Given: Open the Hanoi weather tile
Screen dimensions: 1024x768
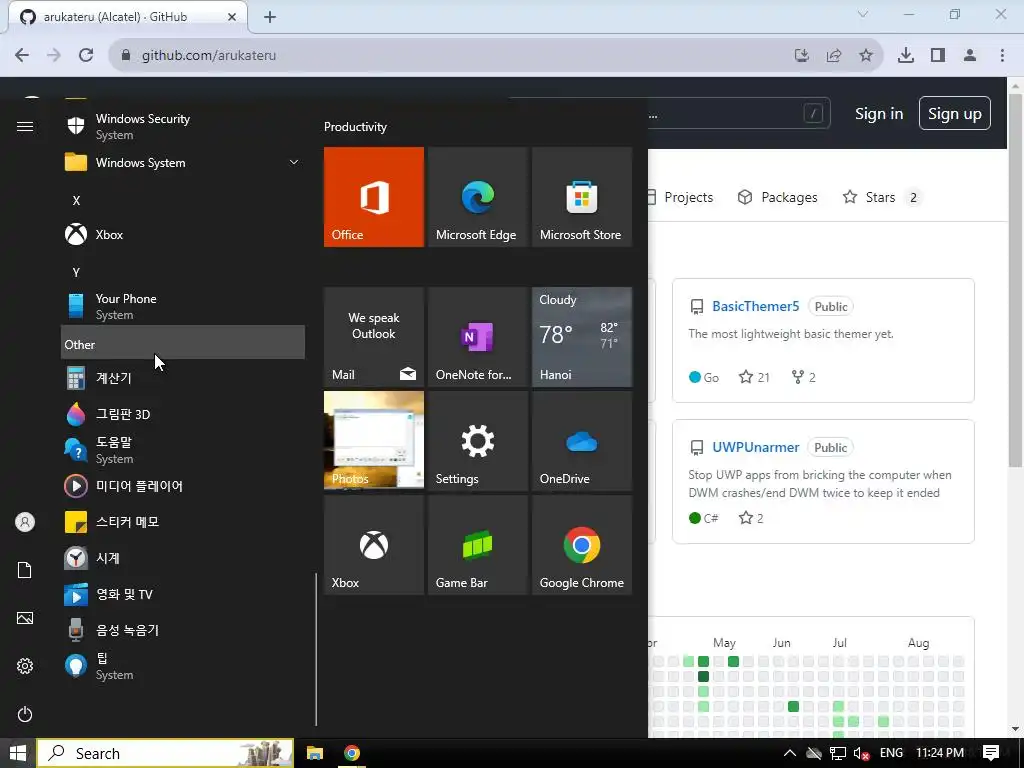Looking at the screenshot, I should pyautogui.click(x=582, y=337).
